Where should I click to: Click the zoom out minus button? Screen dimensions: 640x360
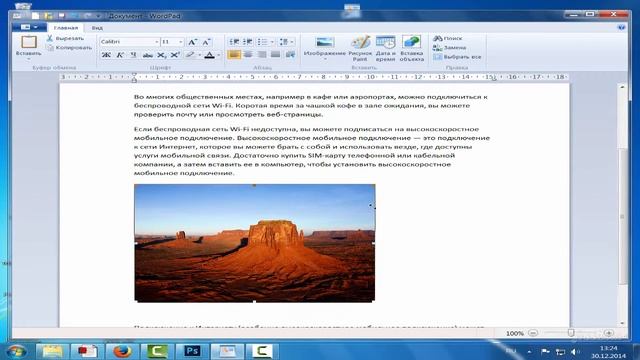[x=533, y=333]
